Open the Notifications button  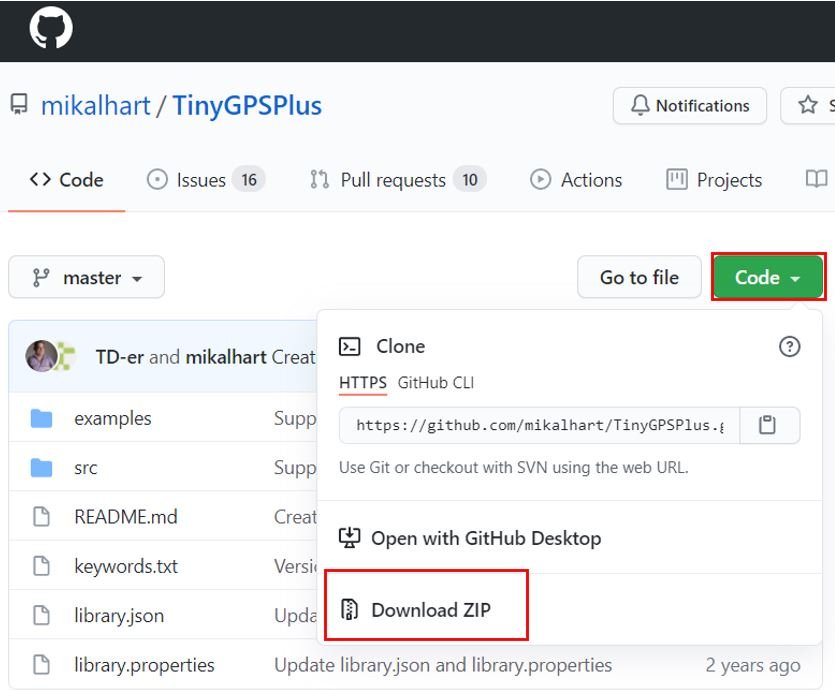[x=690, y=105]
